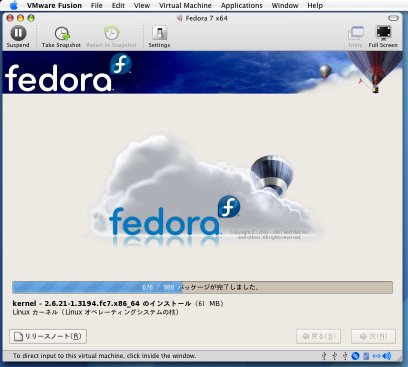Click the toolbar hide pill button
Viewport: 408px width, 367px height.
(393, 18)
